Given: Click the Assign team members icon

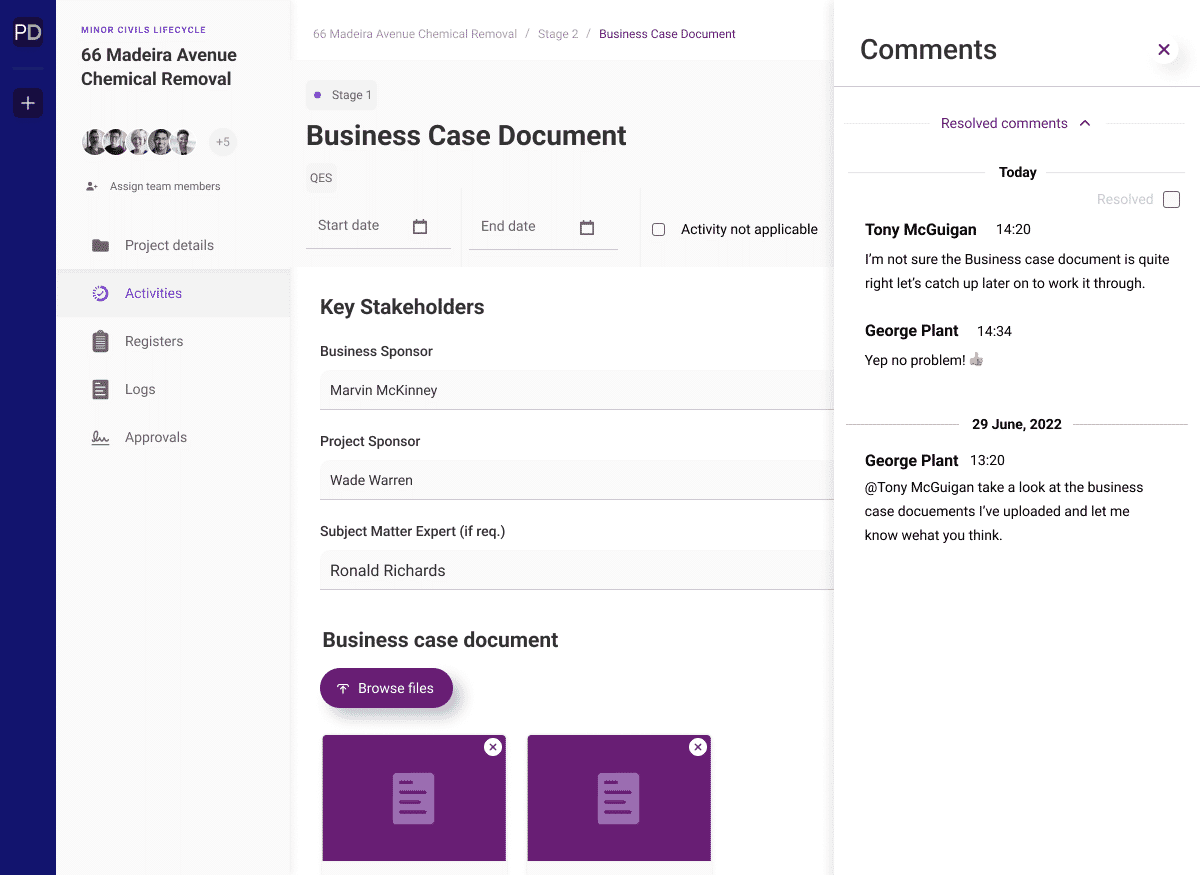Looking at the screenshot, I should (x=93, y=185).
